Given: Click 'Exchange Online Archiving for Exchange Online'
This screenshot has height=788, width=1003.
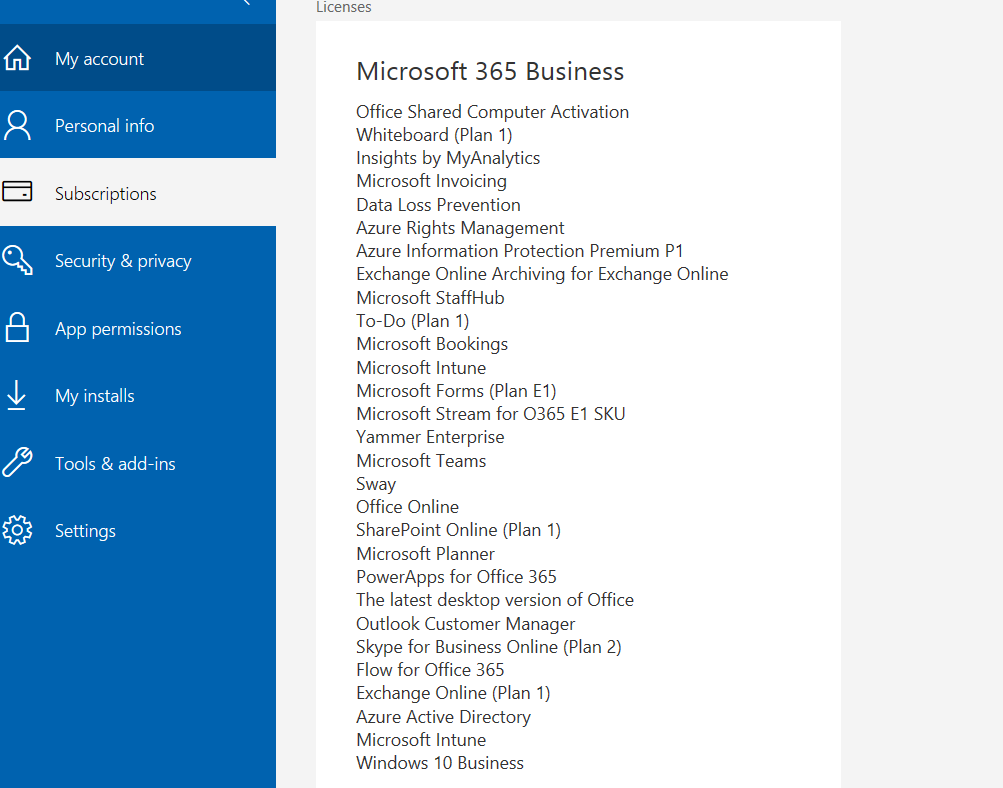Looking at the screenshot, I should (x=542, y=274).
